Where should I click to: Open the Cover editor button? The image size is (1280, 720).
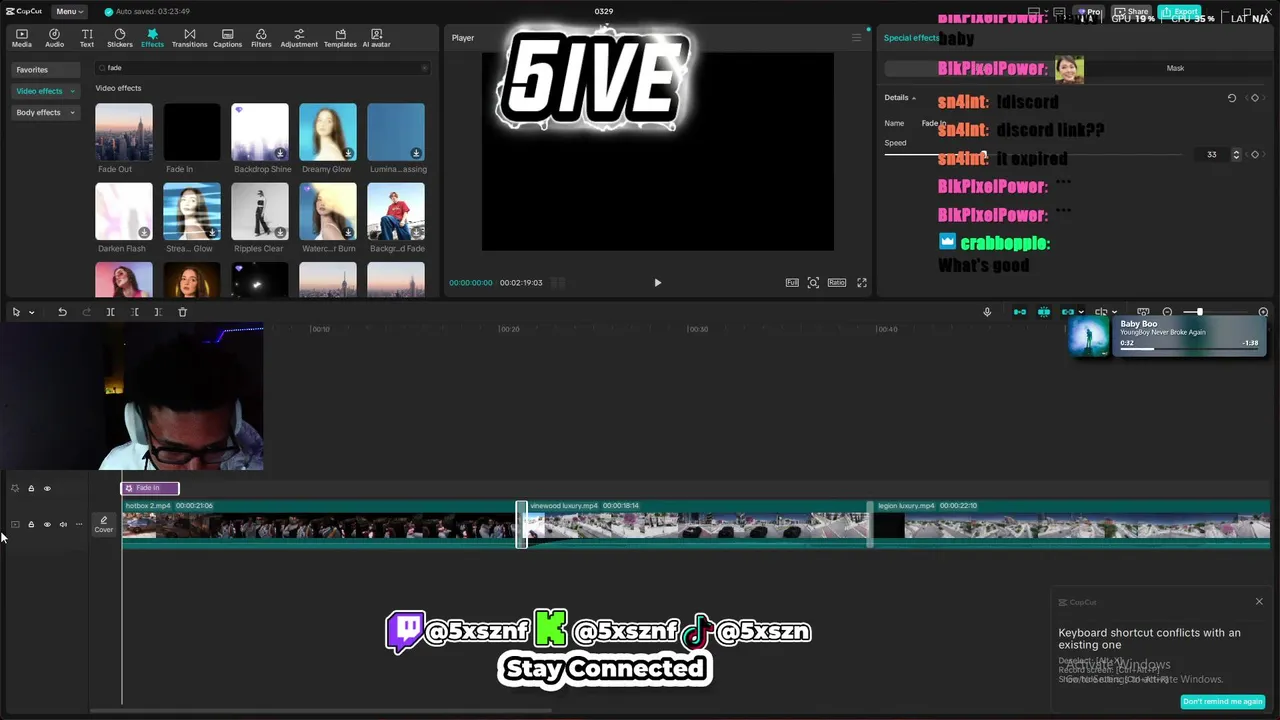(x=104, y=524)
